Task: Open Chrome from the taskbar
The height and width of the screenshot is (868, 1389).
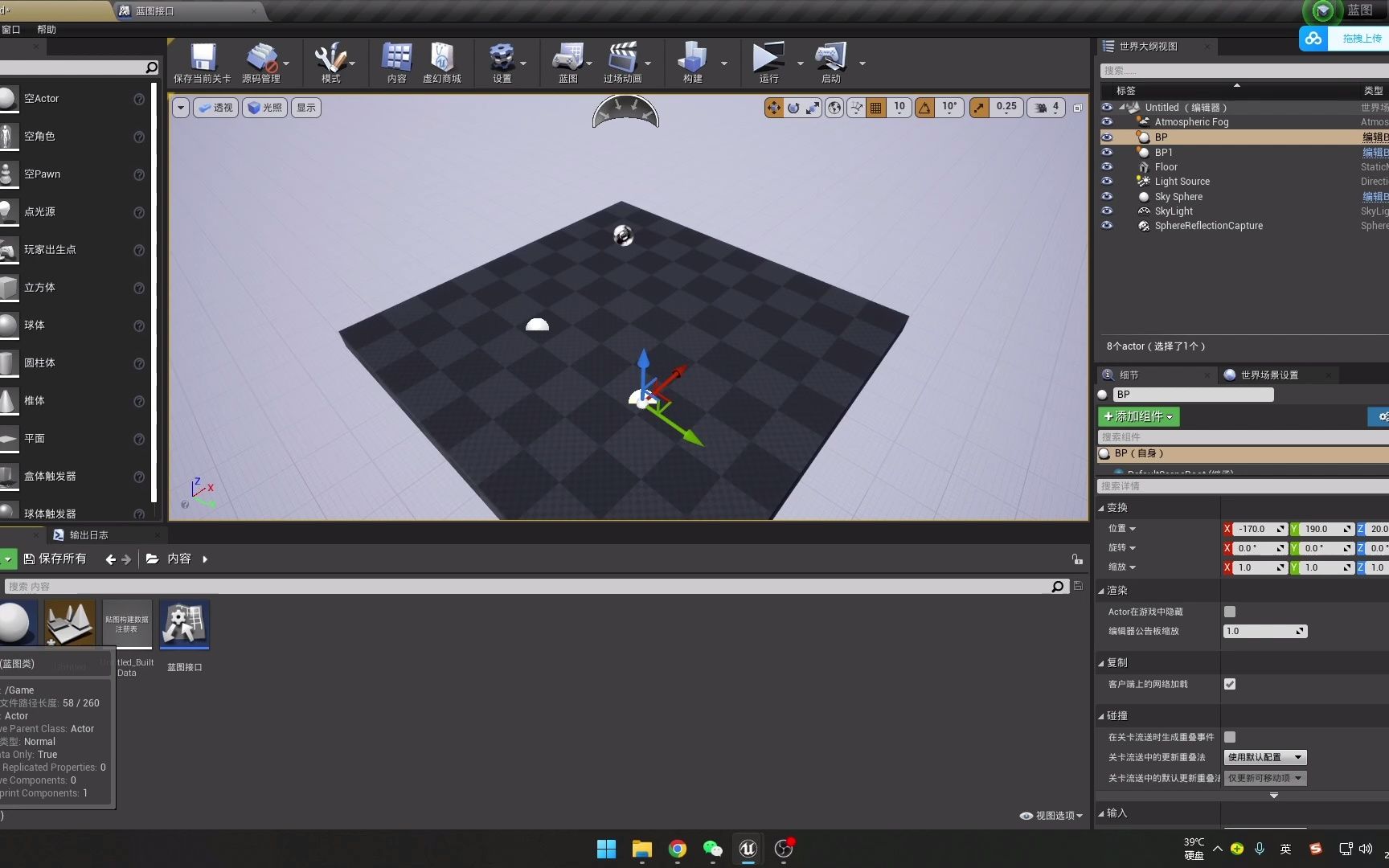Action: (678, 849)
